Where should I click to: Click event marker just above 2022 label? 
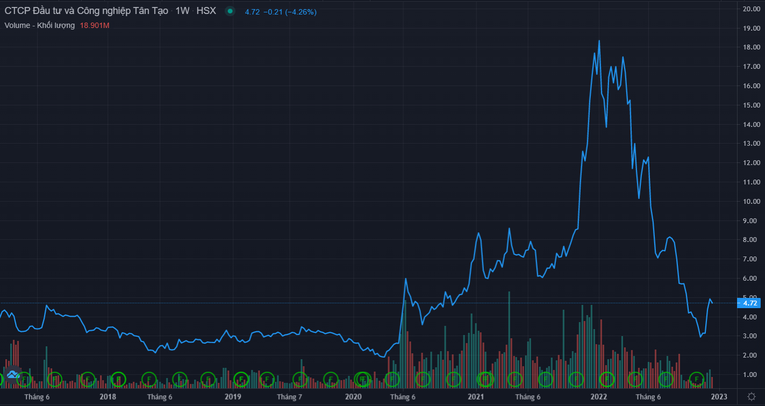(x=606, y=379)
